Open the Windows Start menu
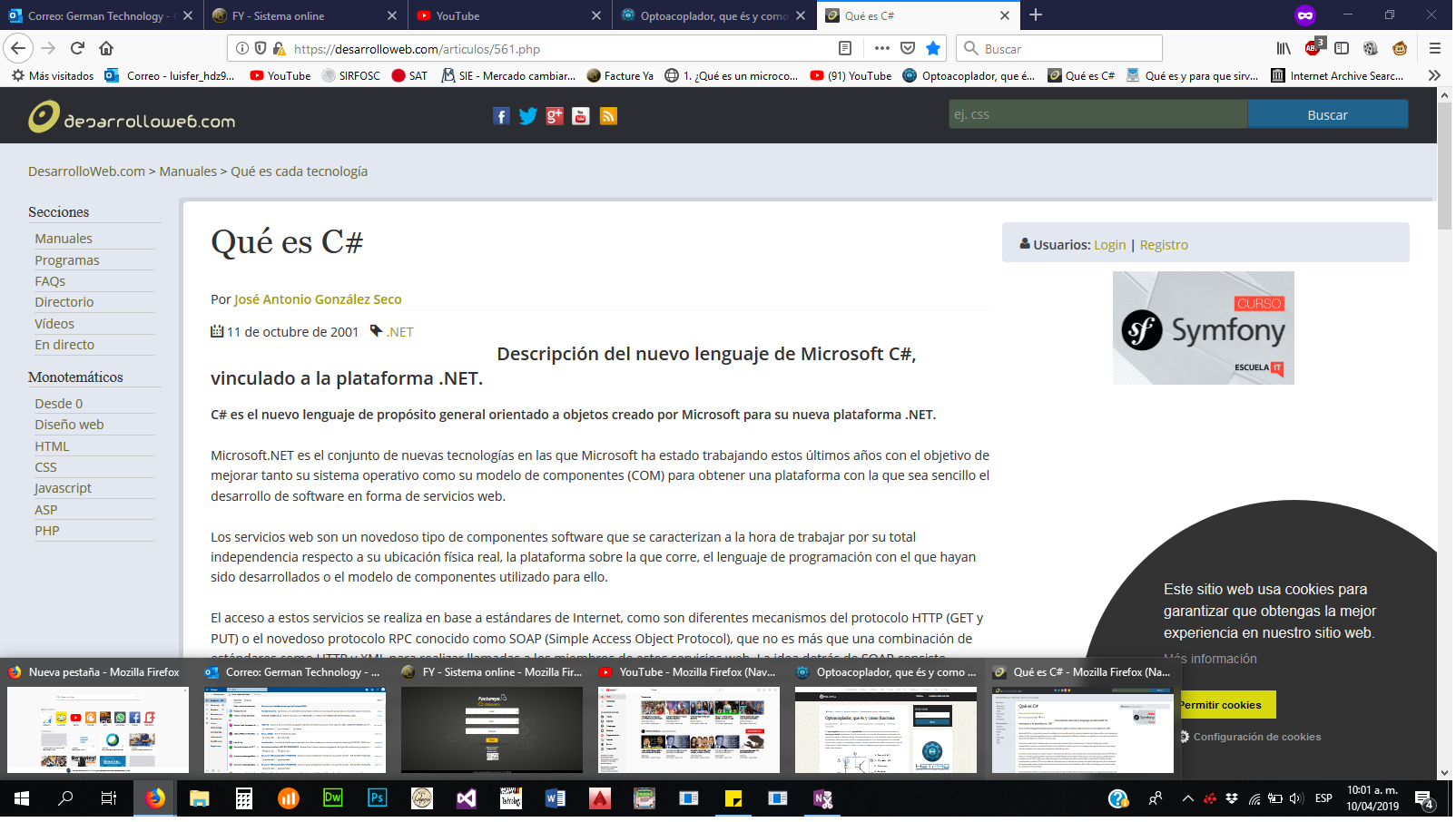 [x=22, y=798]
